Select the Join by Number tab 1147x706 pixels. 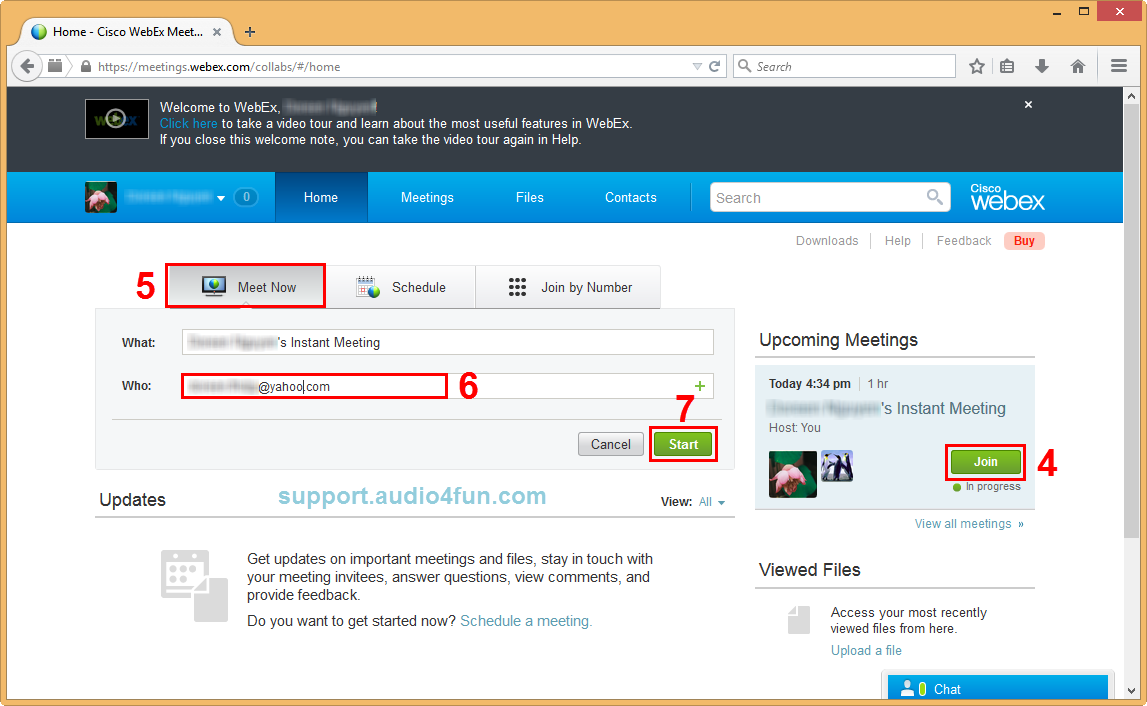568,287
